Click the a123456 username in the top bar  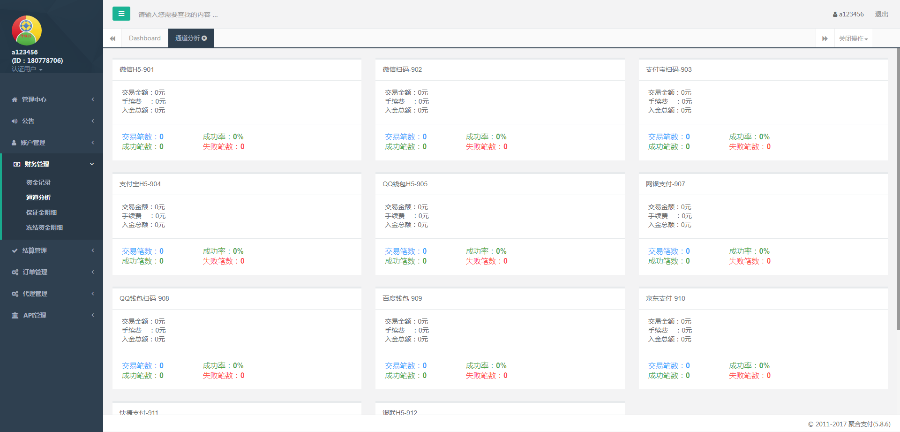point(849,14)
